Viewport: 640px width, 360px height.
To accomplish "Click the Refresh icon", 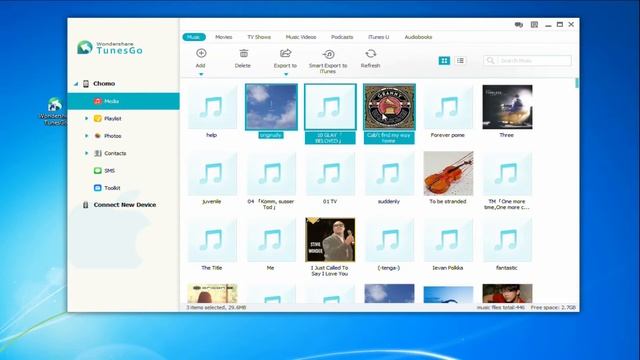I will click(371, 53).
